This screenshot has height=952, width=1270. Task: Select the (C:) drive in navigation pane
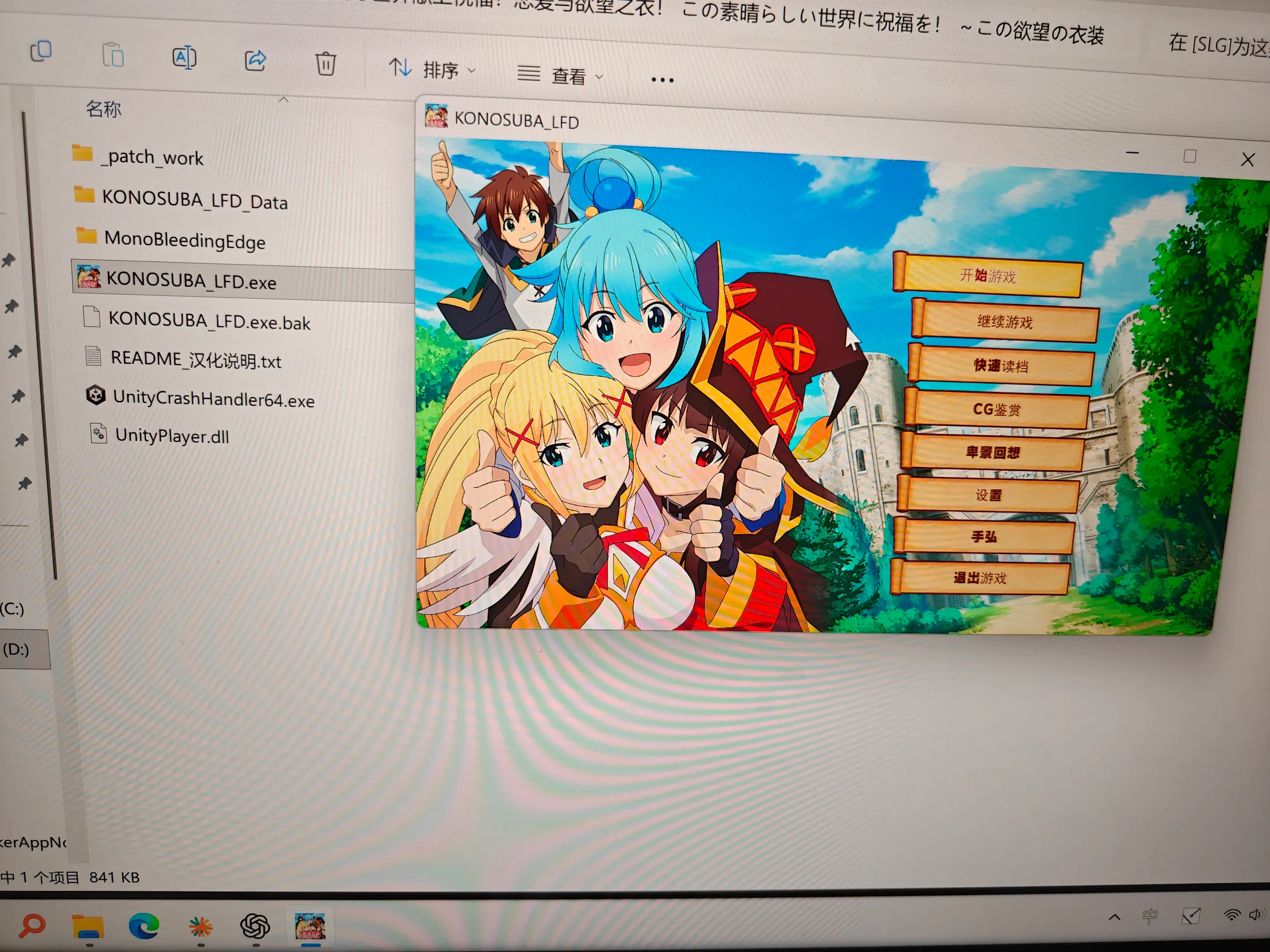pyautogui.click(x=12, y=608)
